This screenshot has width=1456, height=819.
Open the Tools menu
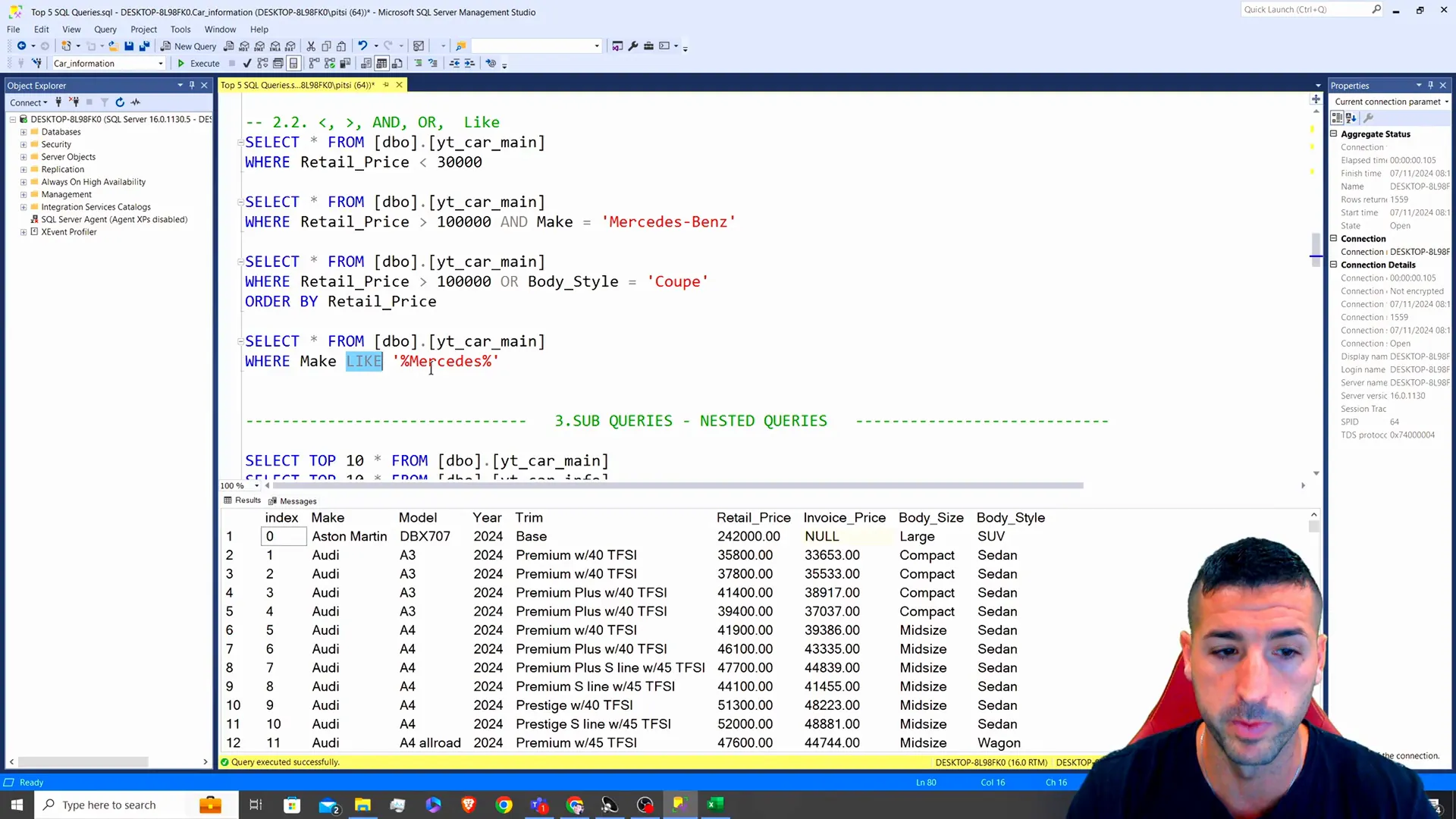tap(180, 30)
